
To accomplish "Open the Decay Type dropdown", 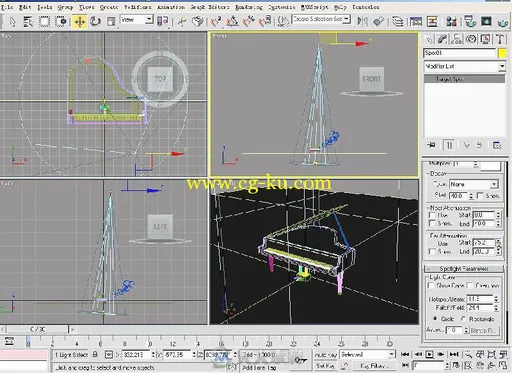I will pyautogui.click(x=494, y=184).
